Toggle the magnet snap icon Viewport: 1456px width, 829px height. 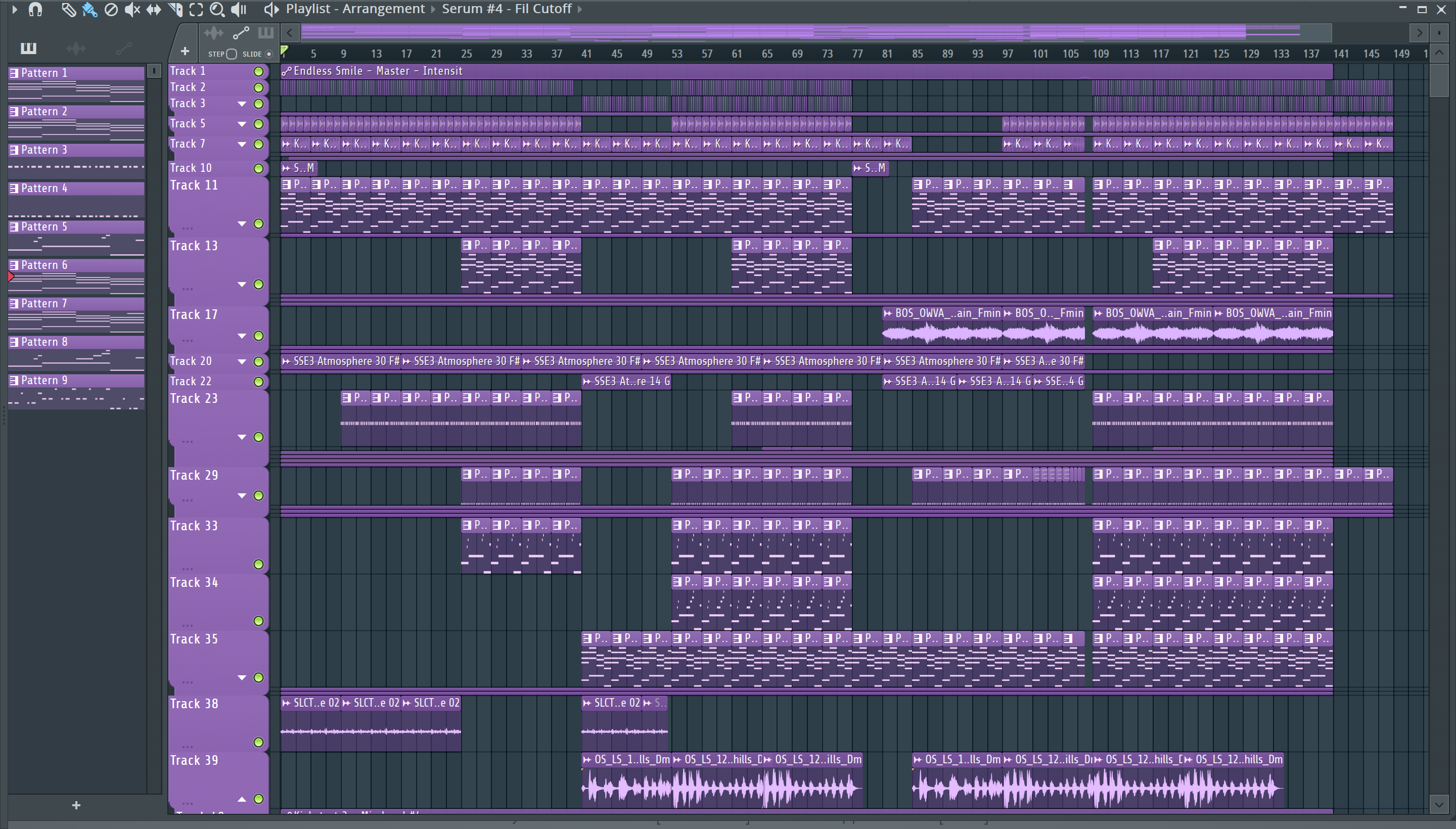click(35, 9)
